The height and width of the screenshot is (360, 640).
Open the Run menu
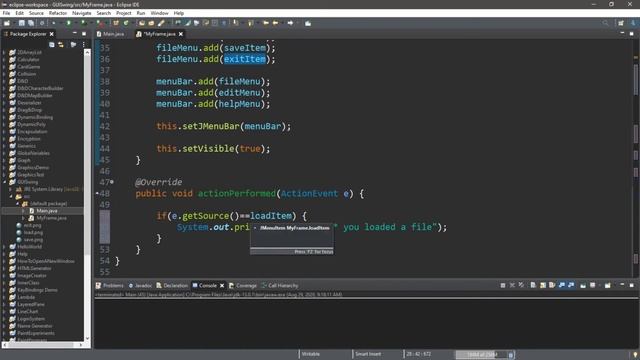pyautogui.click(x=141, y=13)
